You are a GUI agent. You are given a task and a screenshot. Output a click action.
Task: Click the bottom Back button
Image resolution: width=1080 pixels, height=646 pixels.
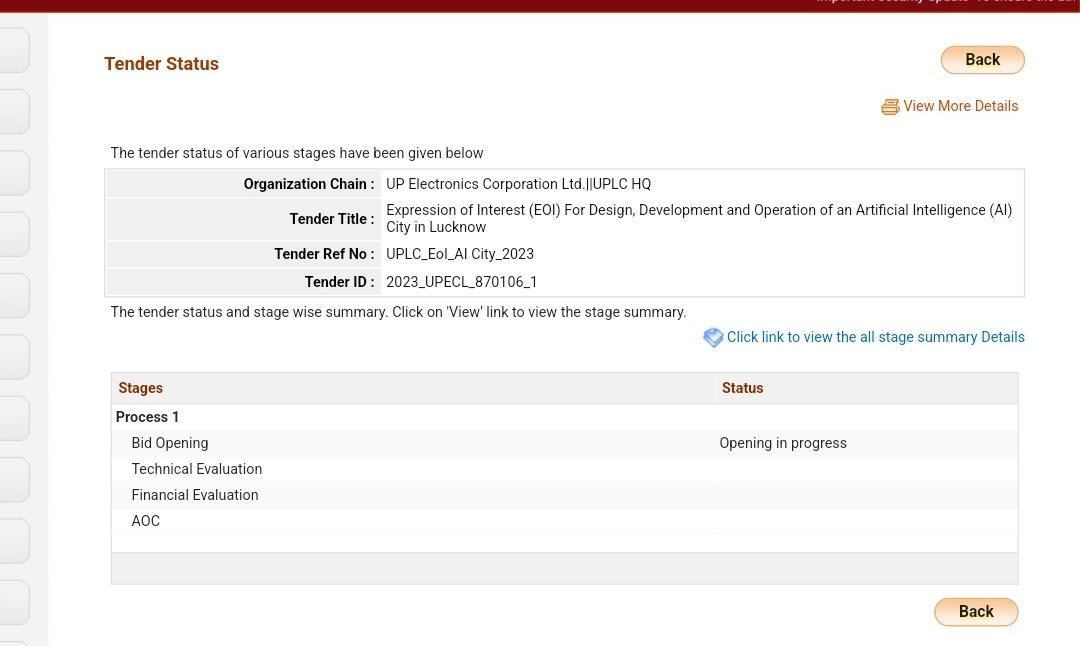976,612
